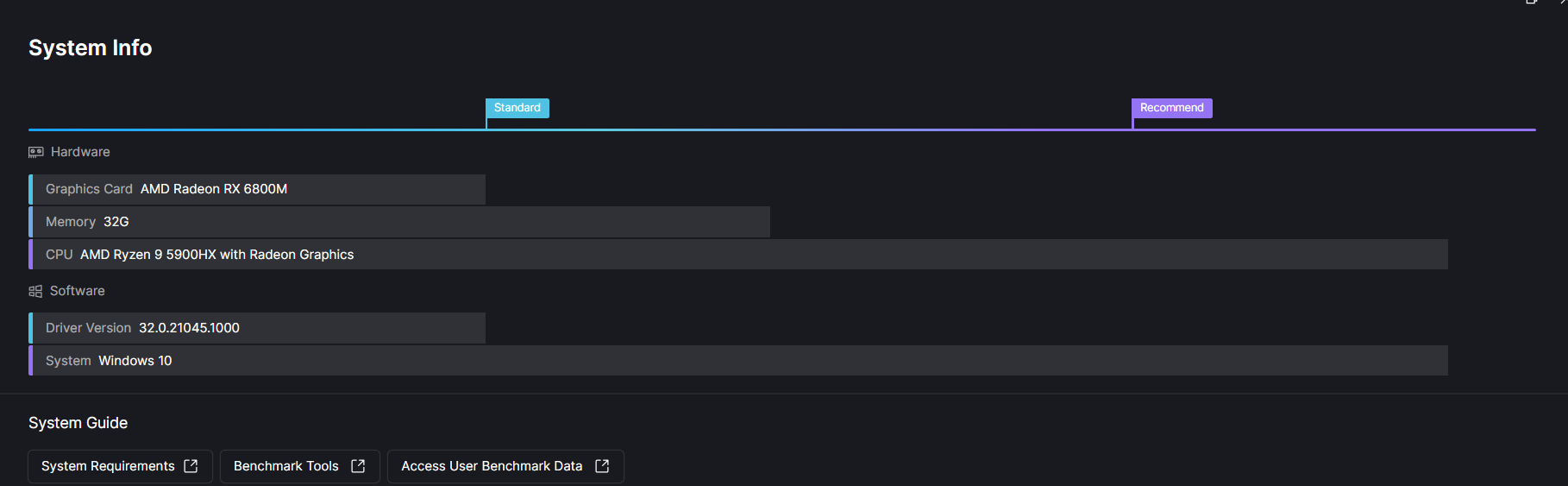Click the Hardware section graphics card icon

coord(35,152)
